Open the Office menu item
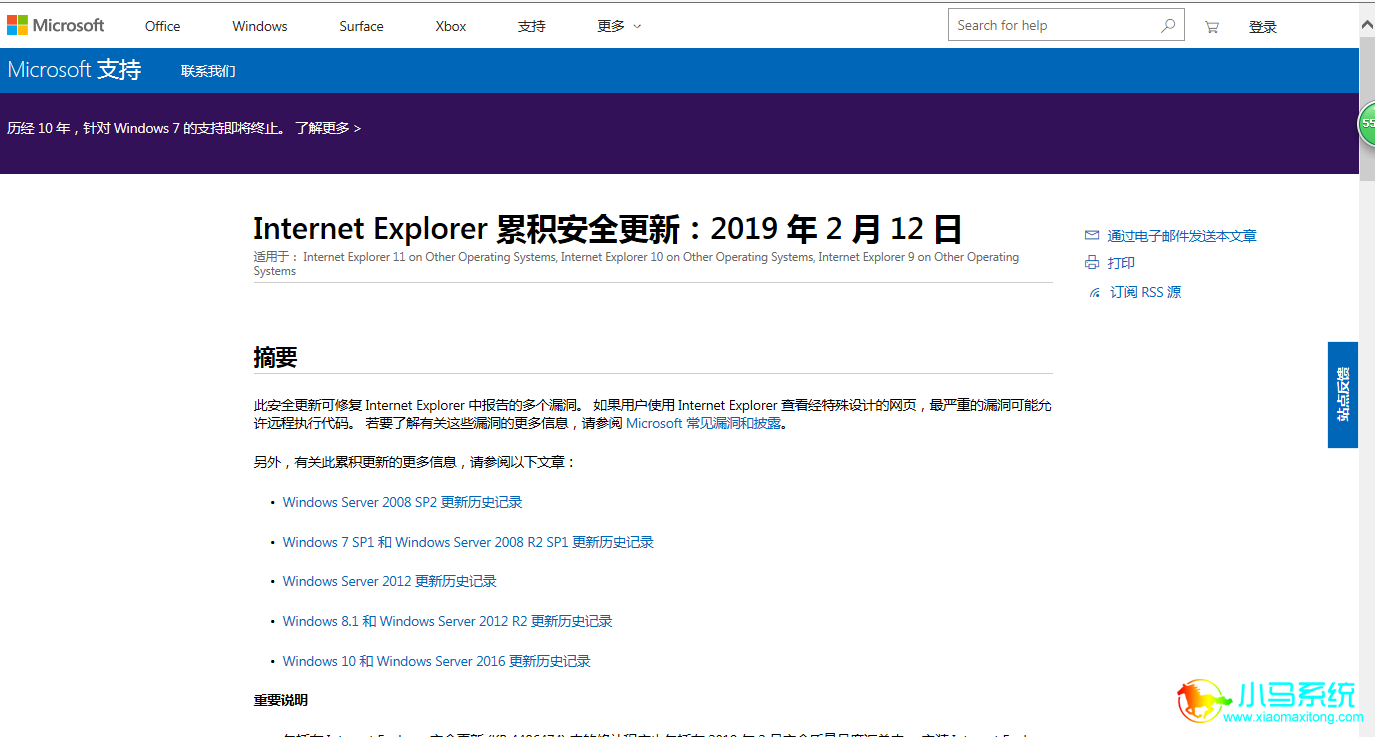The height and width of the screenshot is (737, 1375). (162, 26)
